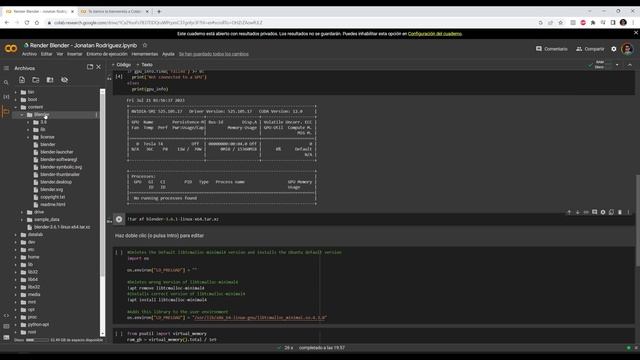The width and height of the screenshot is (640, 360).
Task: Open more cell actions menu
Action: coord(629,212)
